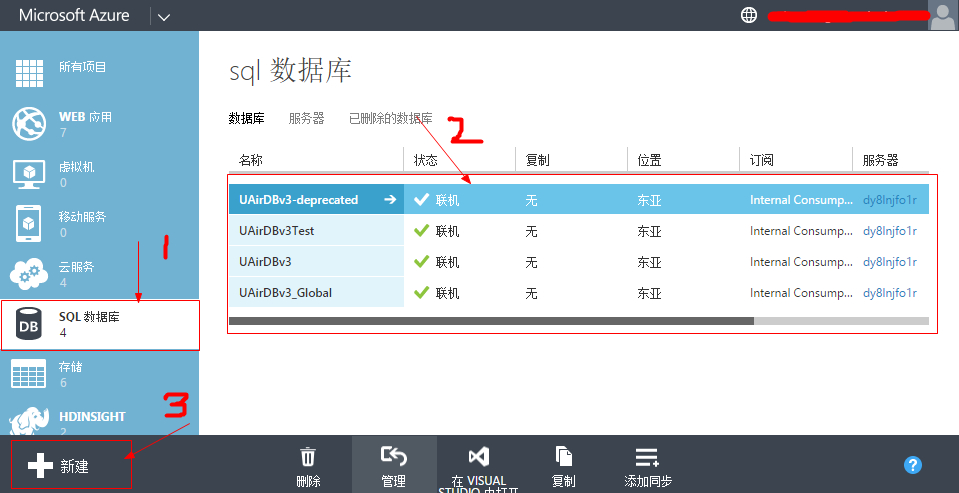
Task: Click 联机 status text in UAirDBv3 row
Action: (447, 262)
